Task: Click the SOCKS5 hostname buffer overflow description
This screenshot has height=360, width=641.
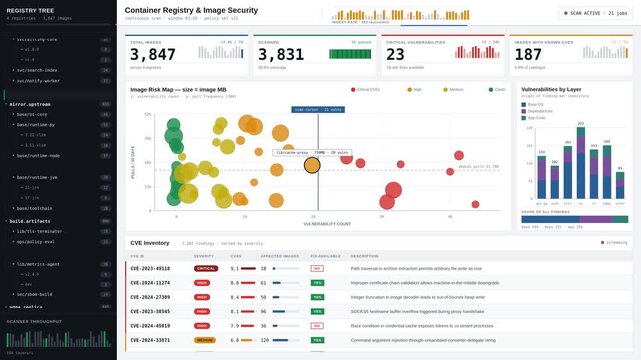Action: coord(417,311)
